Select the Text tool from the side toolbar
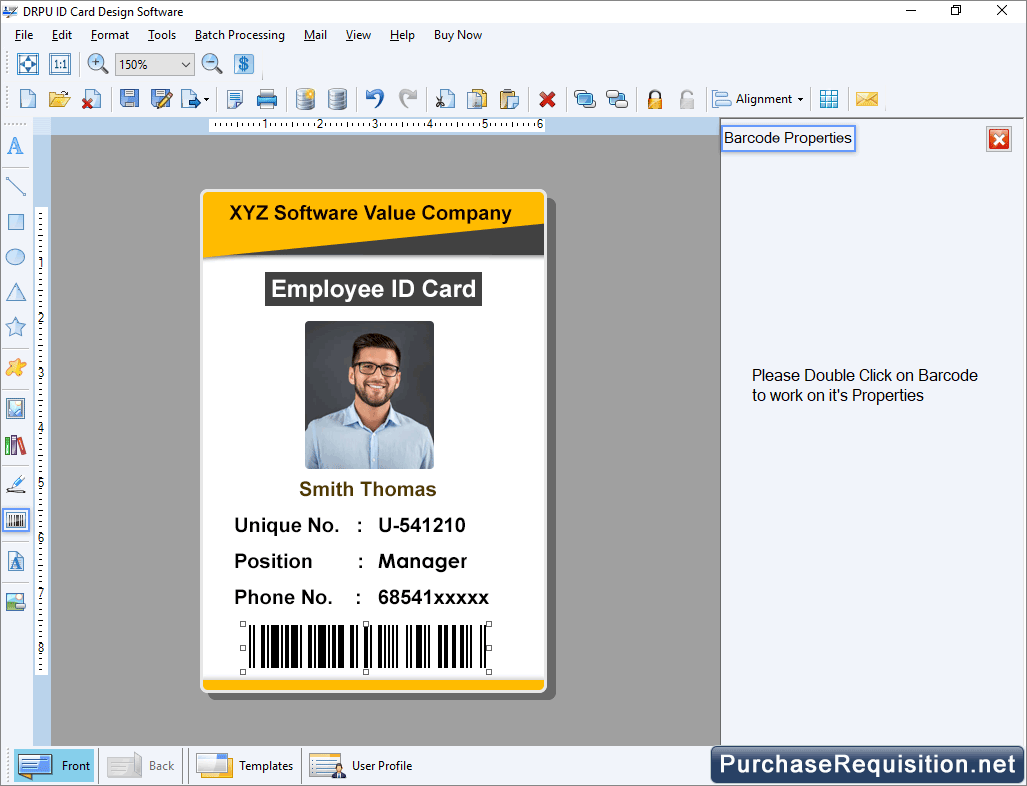 click(15, 147)
